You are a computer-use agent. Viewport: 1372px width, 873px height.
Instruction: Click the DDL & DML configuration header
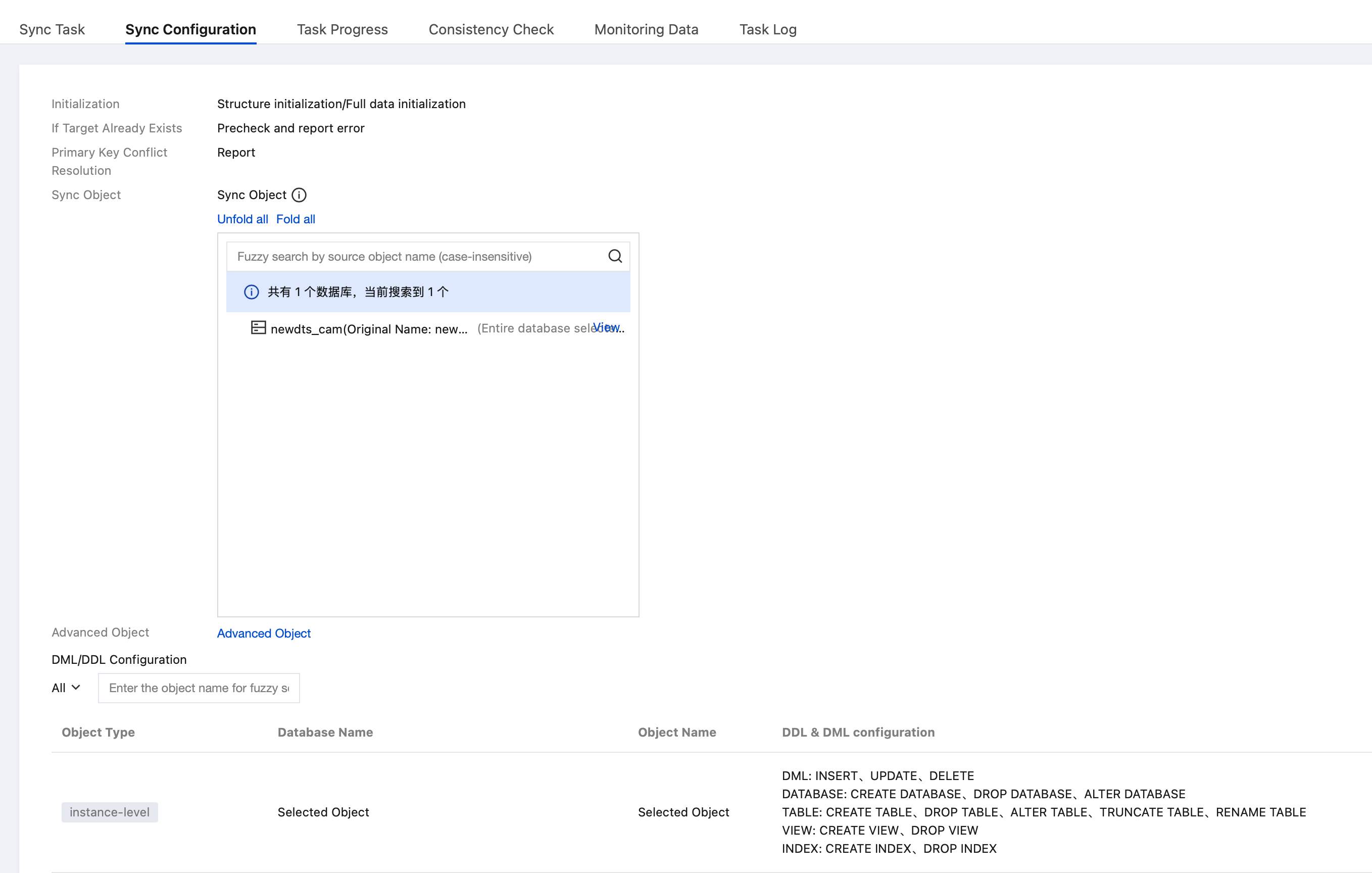858,732
